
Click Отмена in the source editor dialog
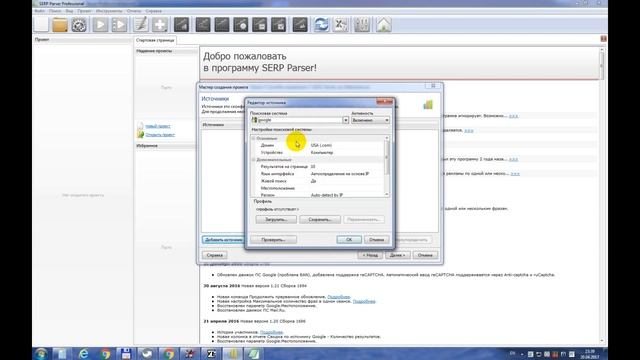click(376, 240)
